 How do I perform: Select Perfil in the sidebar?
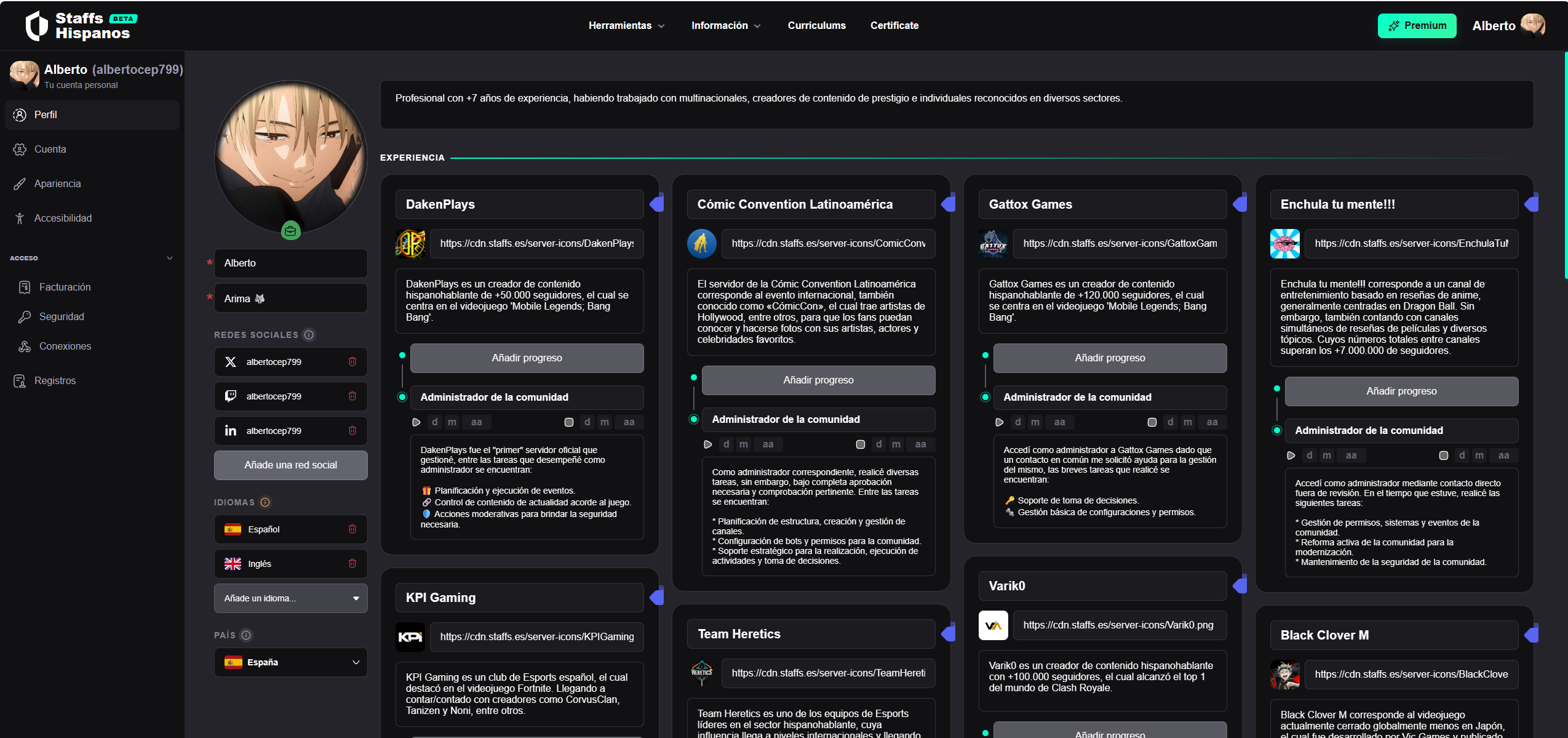tap(92, 115)
